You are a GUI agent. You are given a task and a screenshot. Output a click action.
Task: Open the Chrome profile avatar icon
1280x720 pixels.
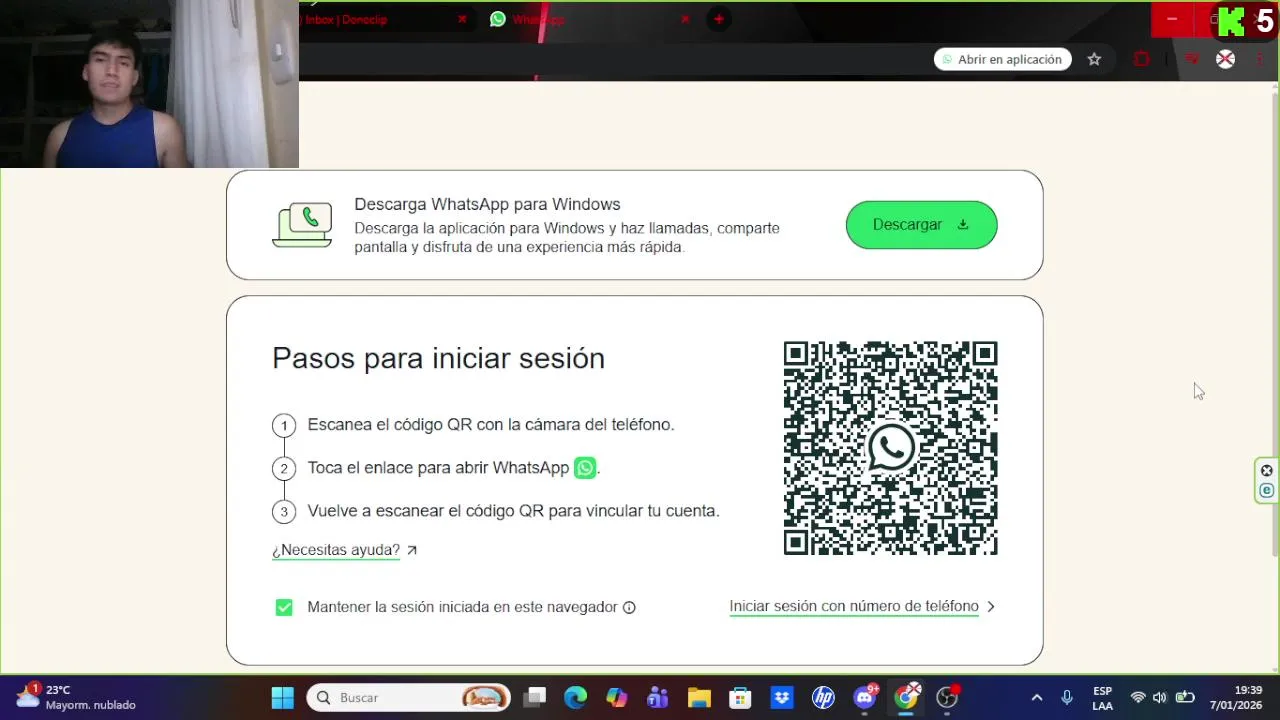pyautogui.click(x=1225, y=59)
